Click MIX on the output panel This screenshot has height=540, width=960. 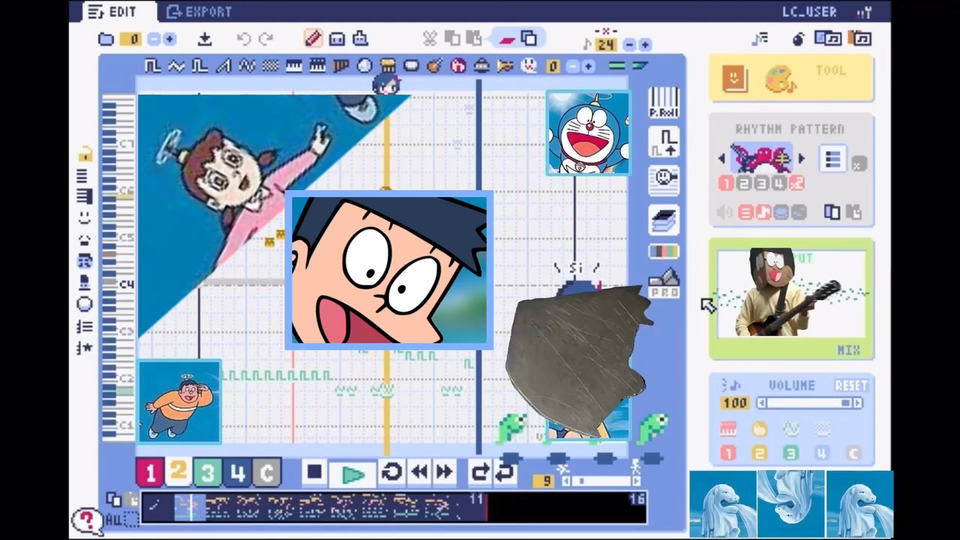click(847, 350)
